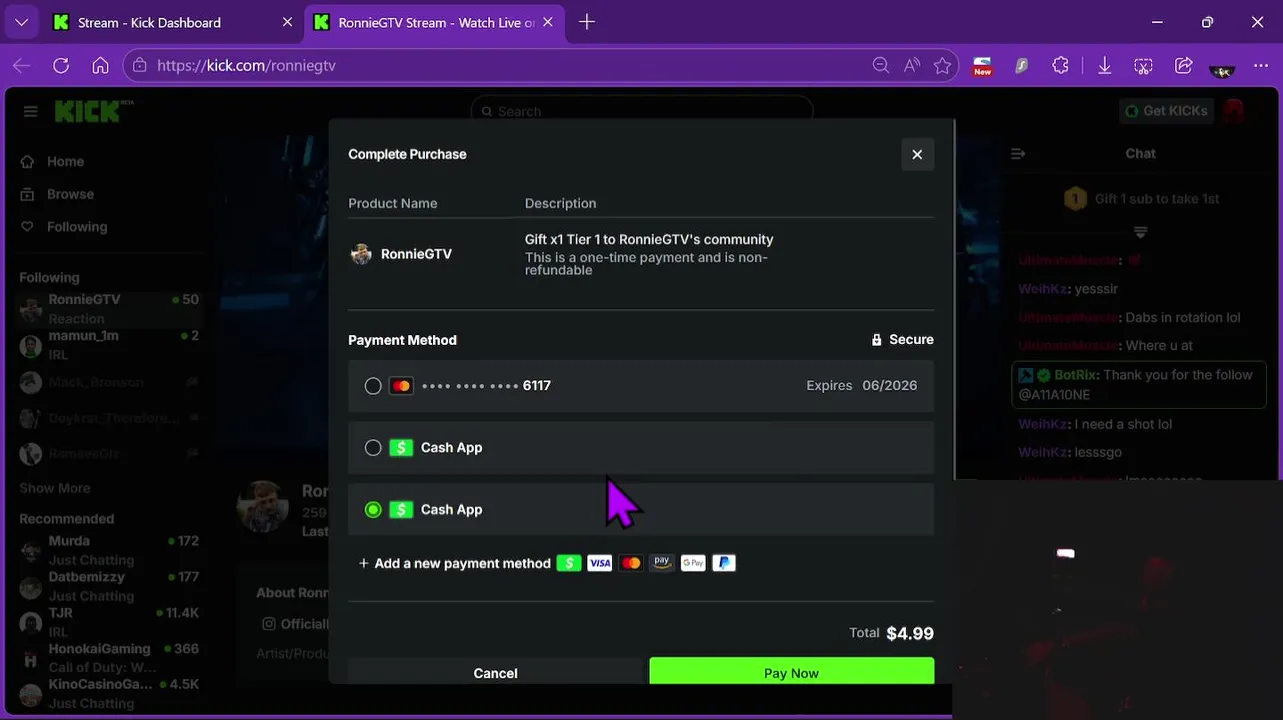Add this page to favorites star

click(942, 65)
